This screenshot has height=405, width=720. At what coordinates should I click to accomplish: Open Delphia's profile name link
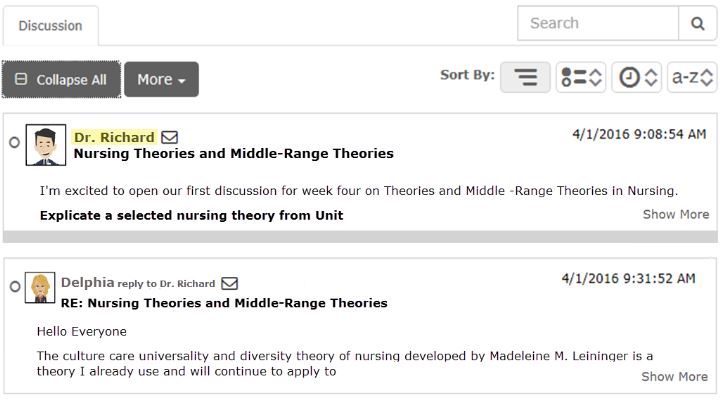coord(87,282)
